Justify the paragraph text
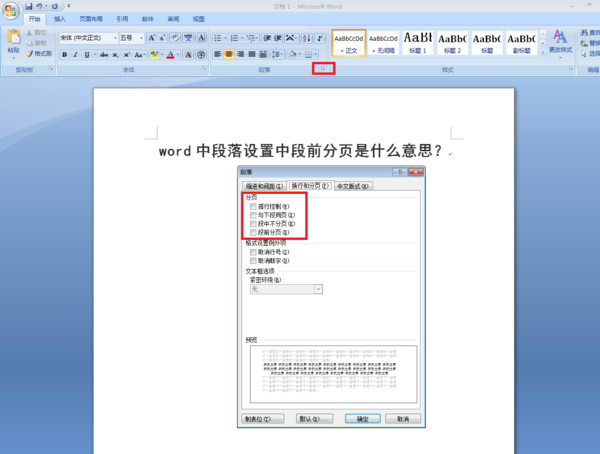 (x=251, y=54)
